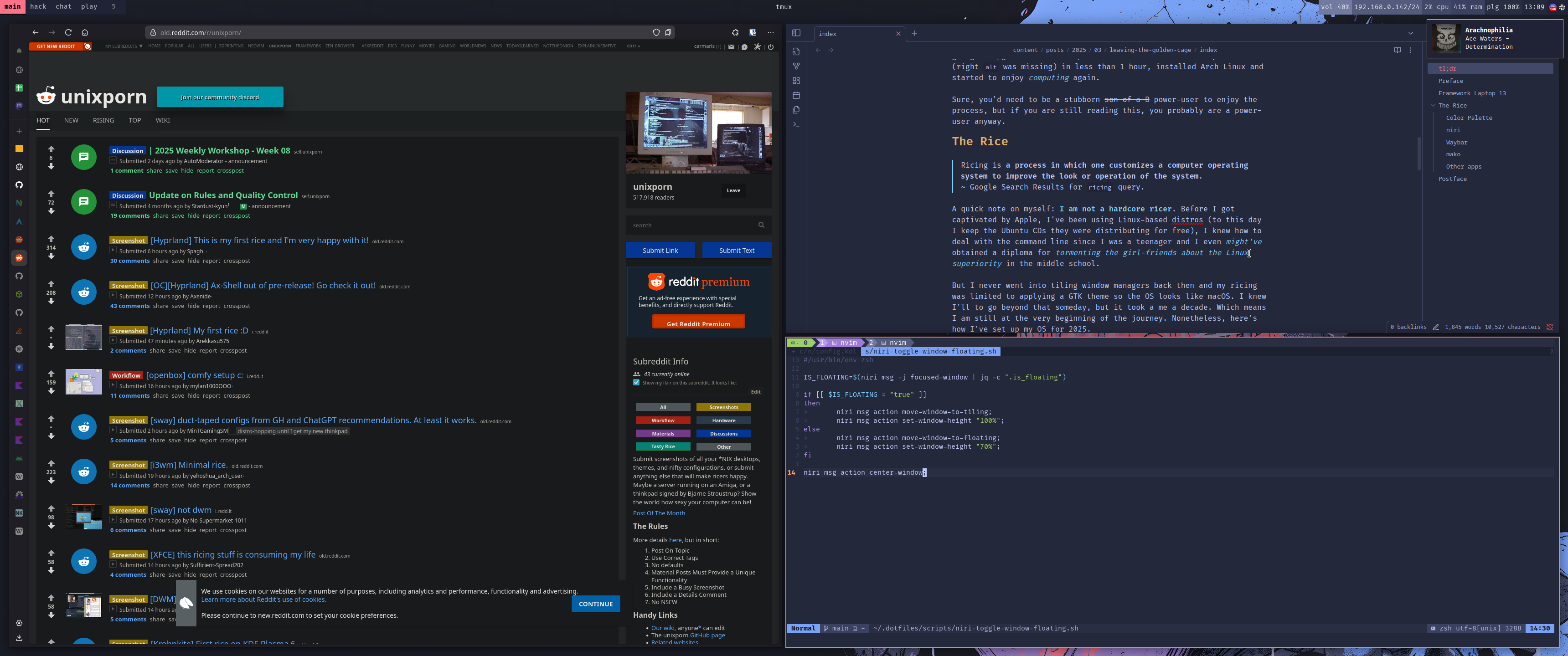Toggle reading view book icon
This screenshot has width=1568, height=656.
click(1397, 50)
